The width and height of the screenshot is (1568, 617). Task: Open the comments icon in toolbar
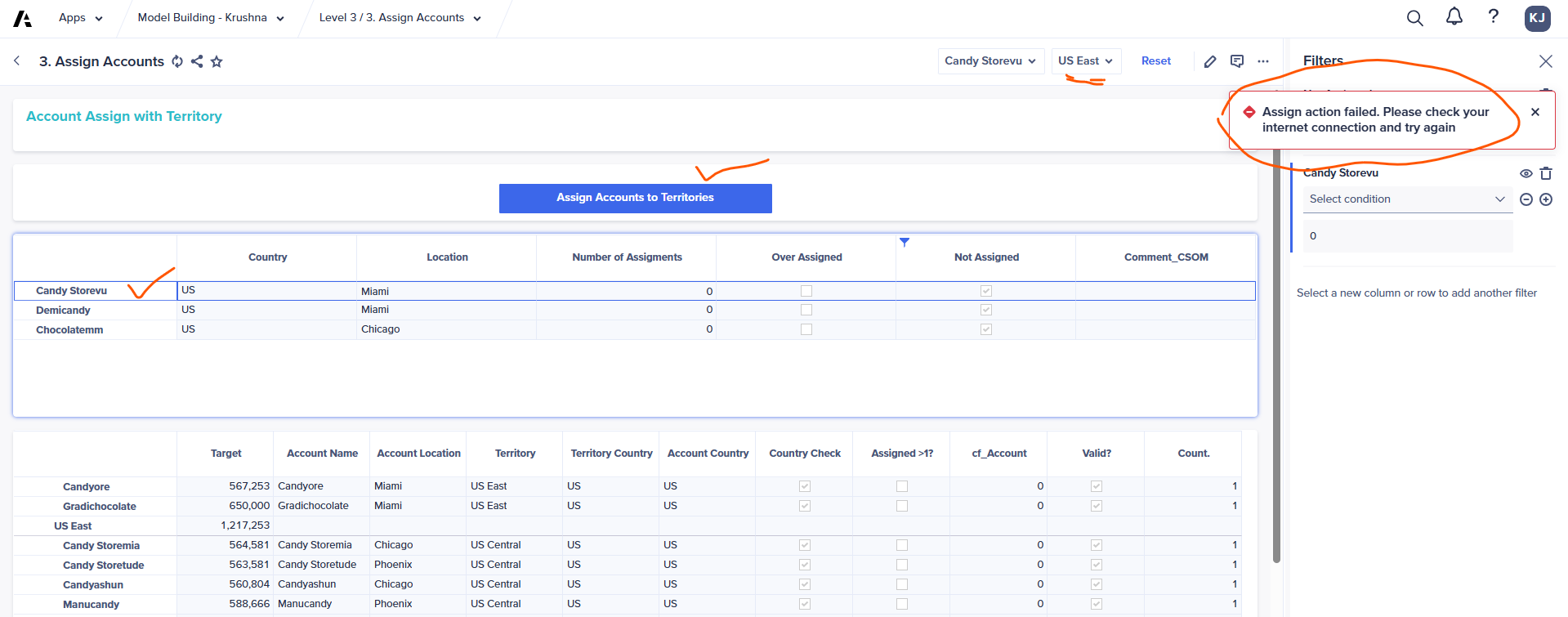[1237, 61]
